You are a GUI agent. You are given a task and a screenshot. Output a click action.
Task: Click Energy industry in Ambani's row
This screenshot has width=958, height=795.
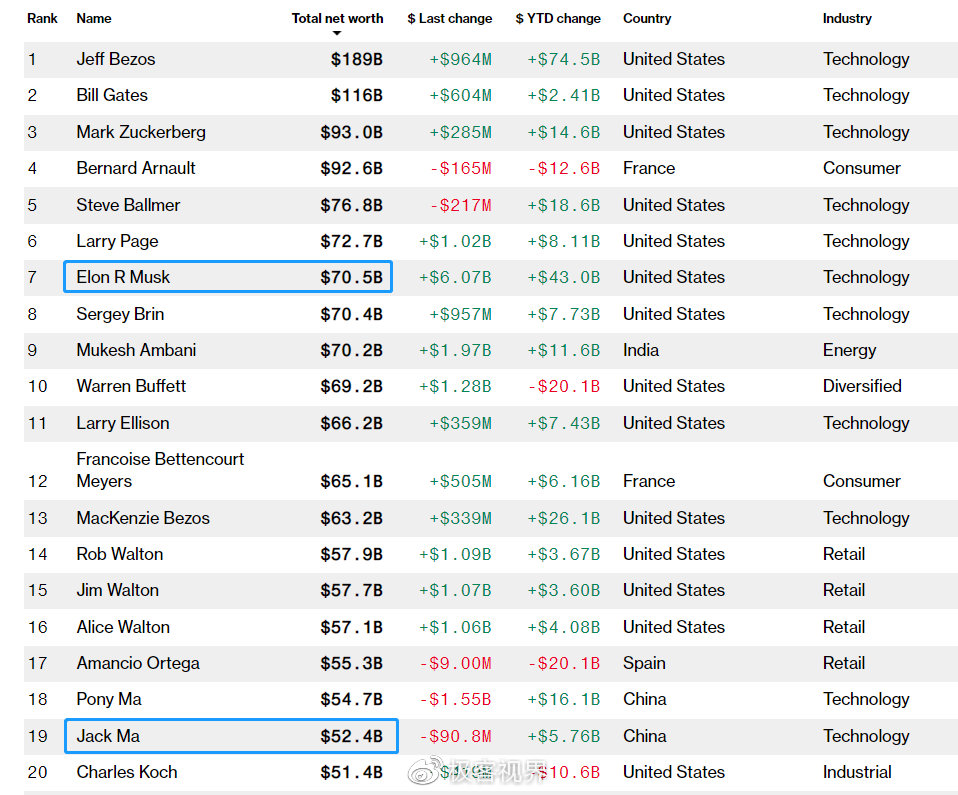pyautogui.click(x=849, y=350)
